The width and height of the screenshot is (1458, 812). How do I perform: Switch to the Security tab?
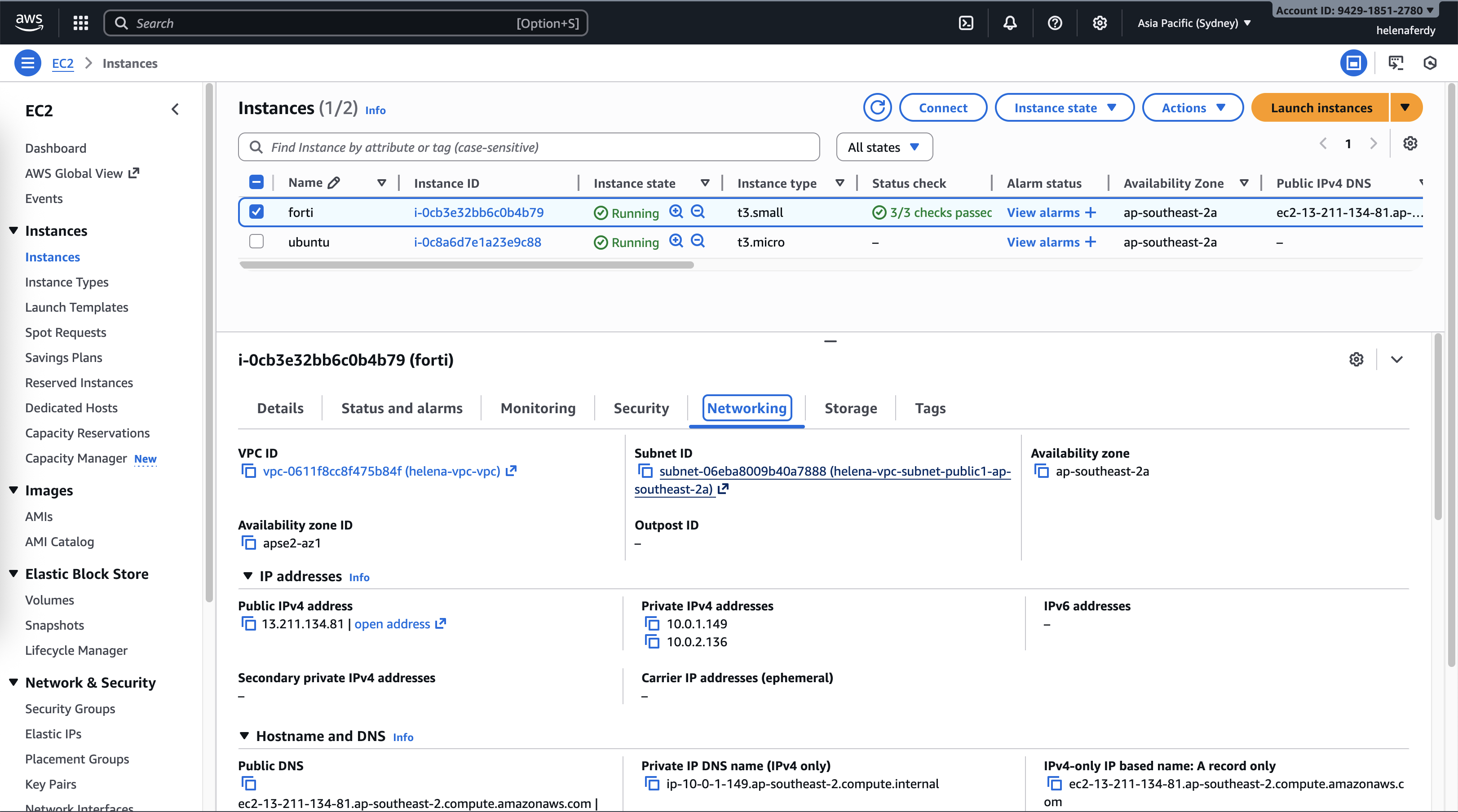641,408
